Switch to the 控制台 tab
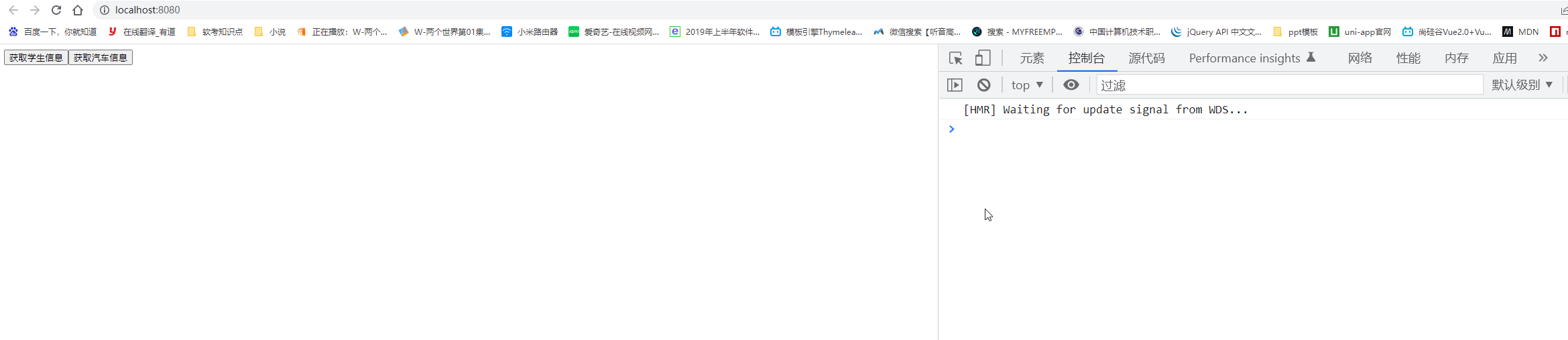 click(x=1087, y=58)
